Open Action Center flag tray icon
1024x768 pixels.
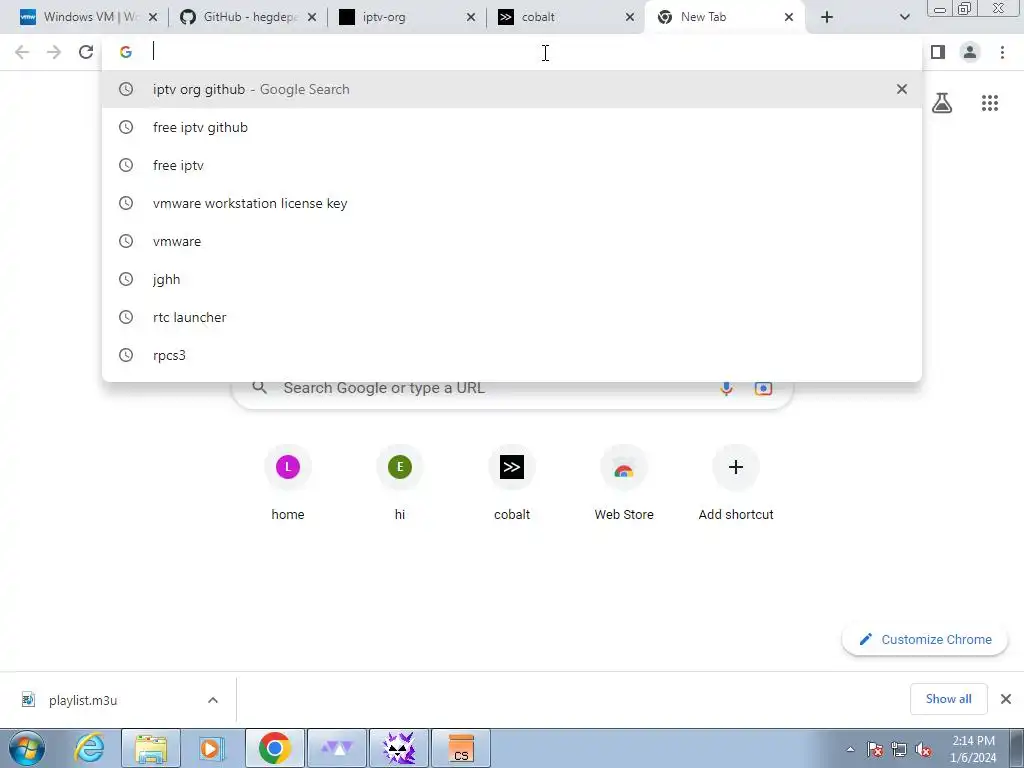click(x=875, y=749)
